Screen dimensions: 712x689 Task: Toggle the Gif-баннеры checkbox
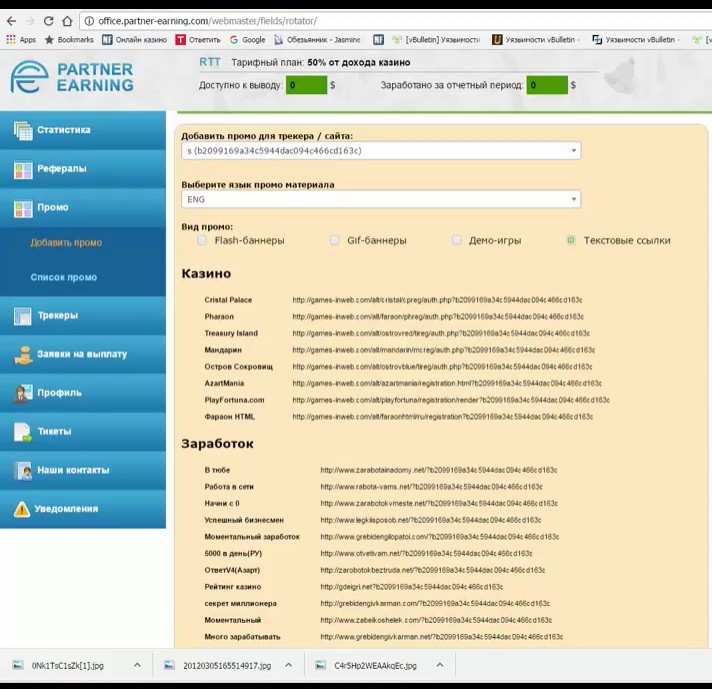pyautogui.click(x=335, y=240)
